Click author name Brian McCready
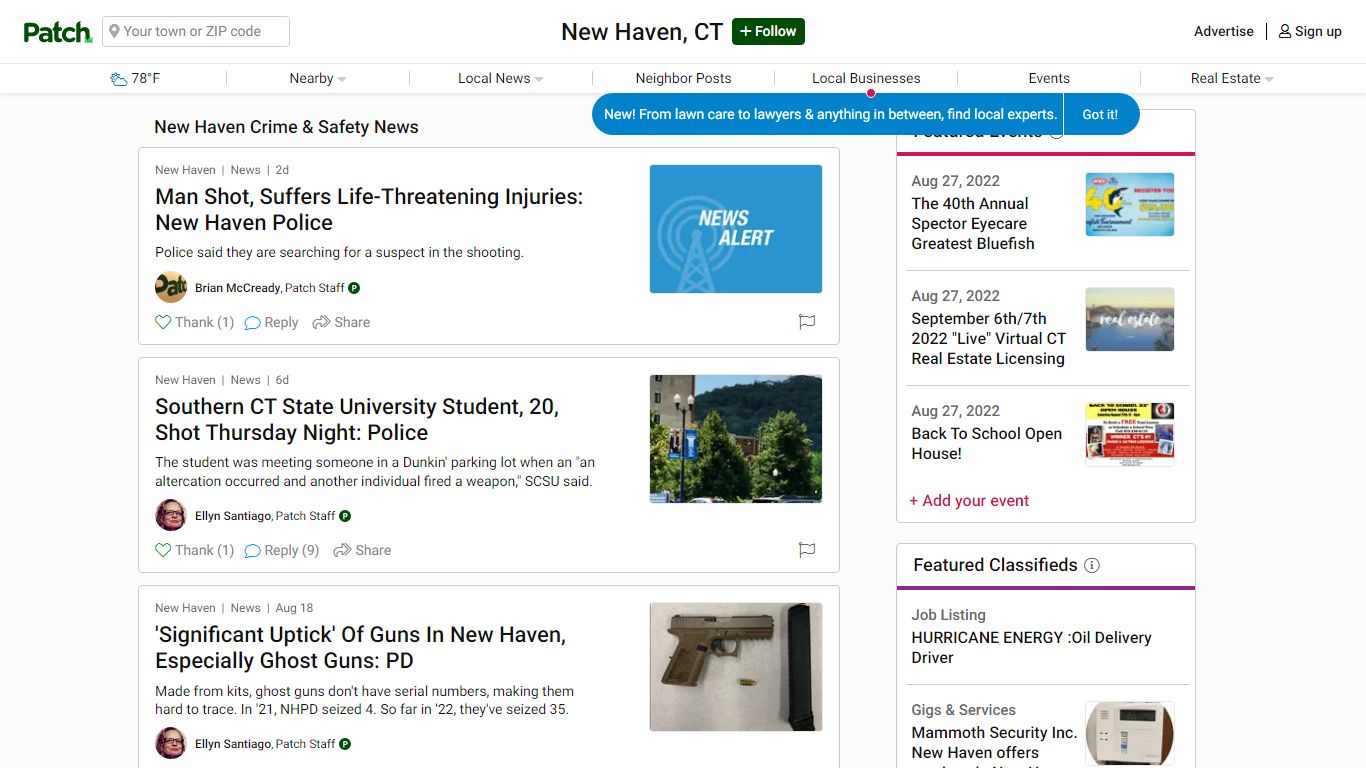 (x=237, y=288)
